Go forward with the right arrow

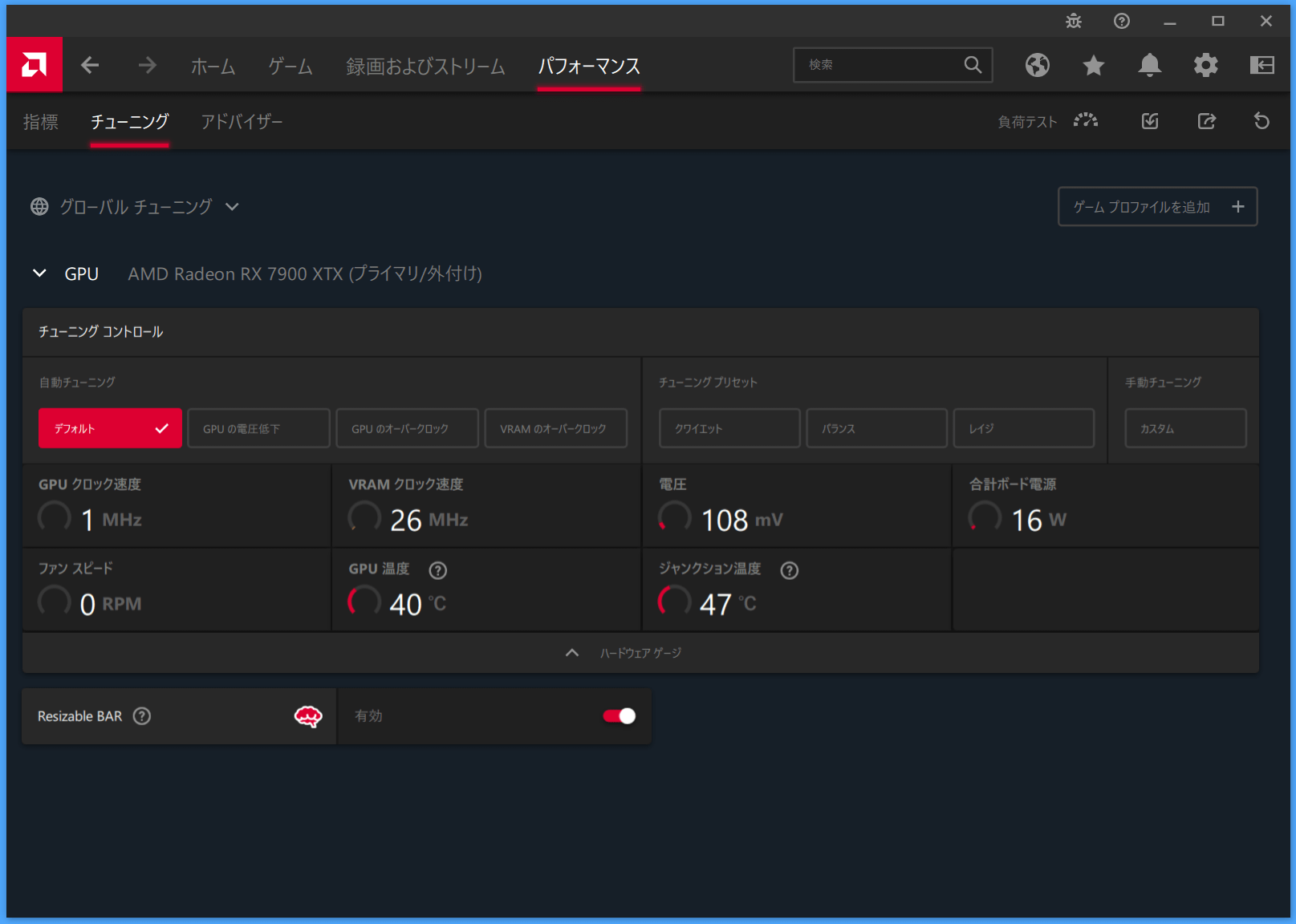147,65
